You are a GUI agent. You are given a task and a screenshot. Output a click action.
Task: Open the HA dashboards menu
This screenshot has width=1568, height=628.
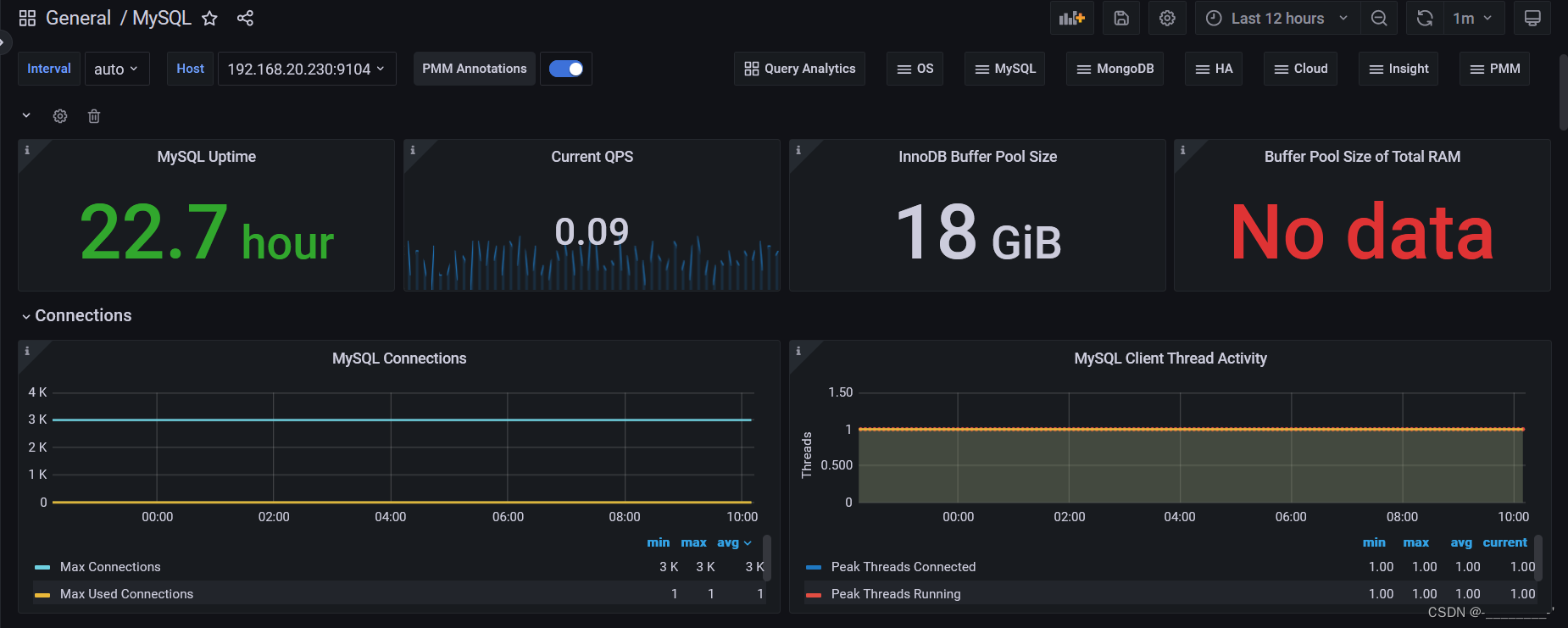pos(1215,69)
